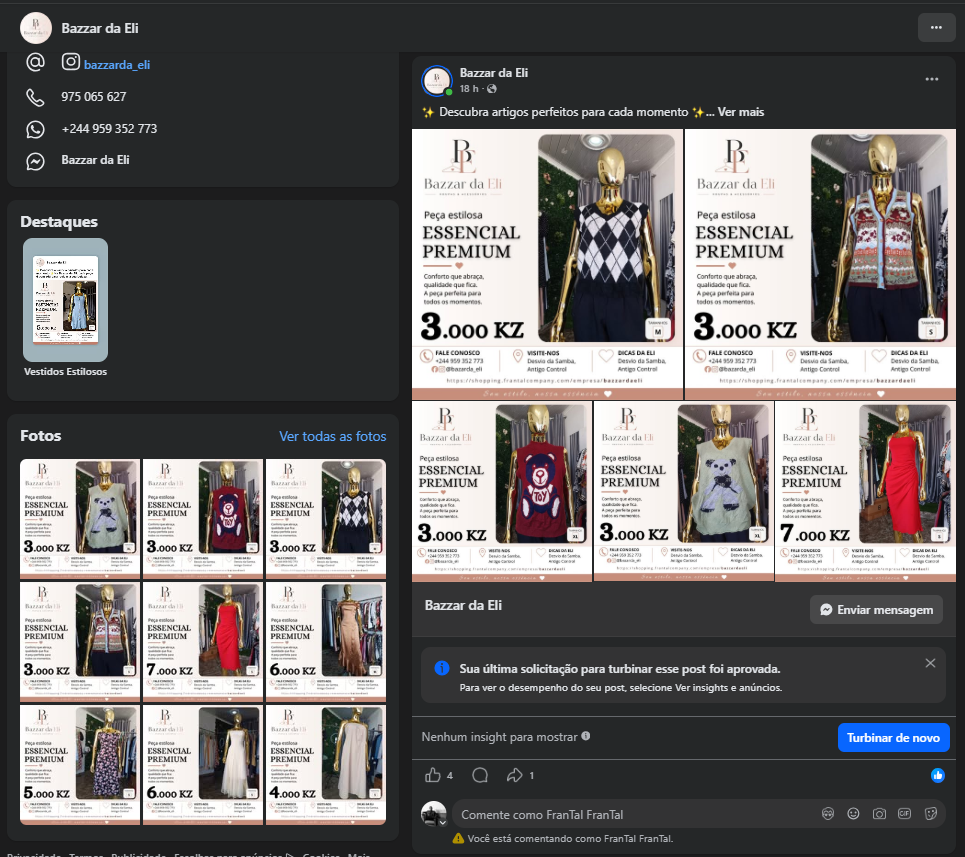Open post image with green teddy bear vest
Viewport: 965px width, 857px height.
[684, 491]
